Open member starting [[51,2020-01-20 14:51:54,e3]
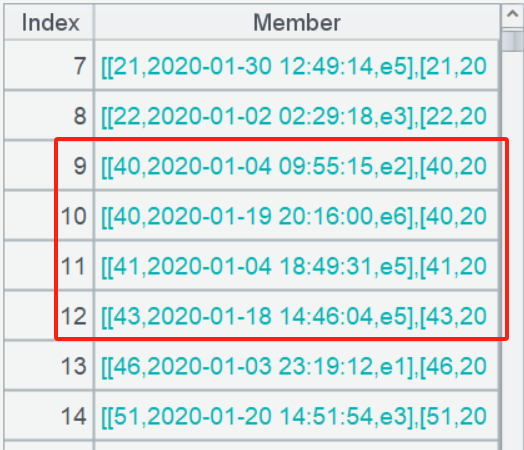Image resolution: width=524 pixels, height=450 pixels. 297,416
